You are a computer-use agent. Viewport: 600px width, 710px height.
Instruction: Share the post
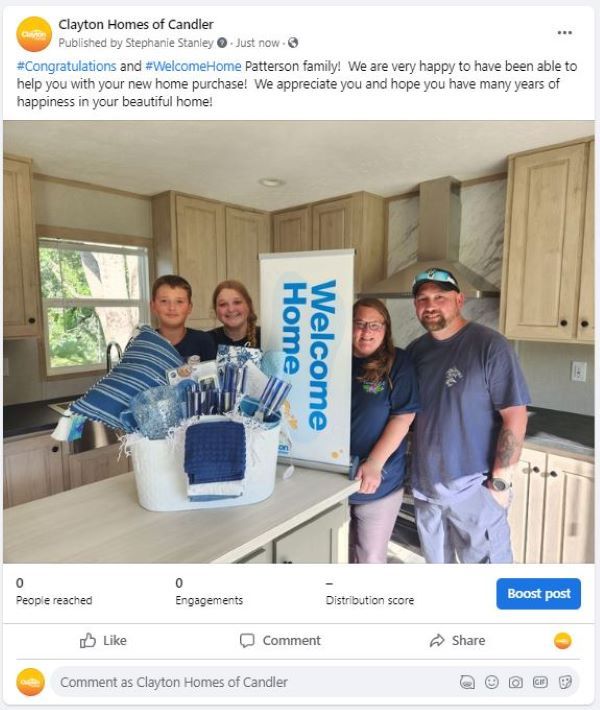tap(457, 641)
